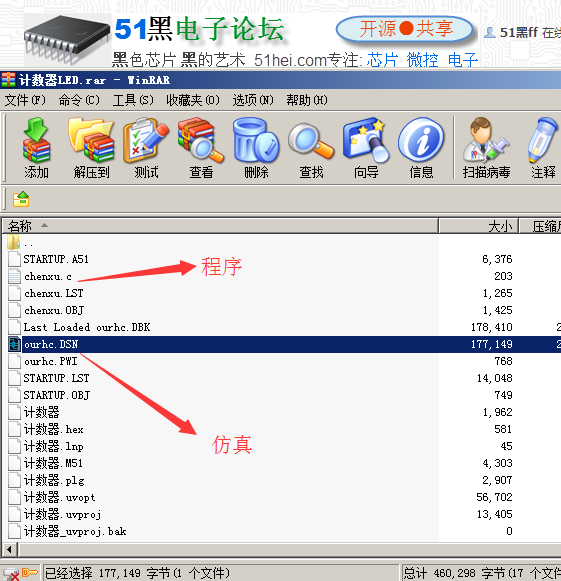Screen dimensions: 561x581
Task: Open the 收藏夹(O) menu
Action: click(193, 100)
